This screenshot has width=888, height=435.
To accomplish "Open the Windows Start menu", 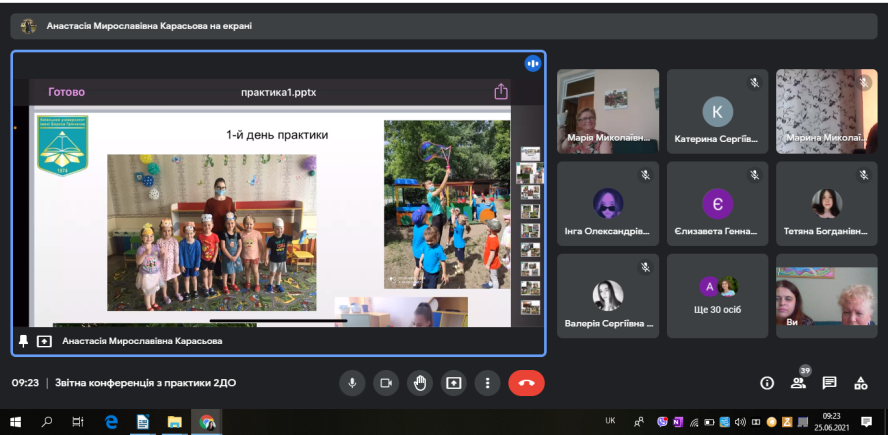I will tap(16, 421).
